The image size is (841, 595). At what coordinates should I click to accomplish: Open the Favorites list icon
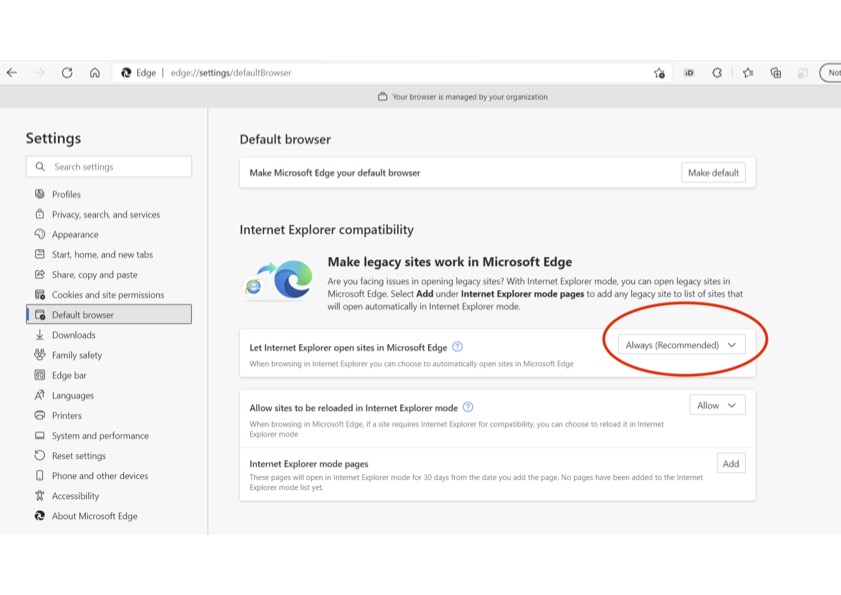747,73
